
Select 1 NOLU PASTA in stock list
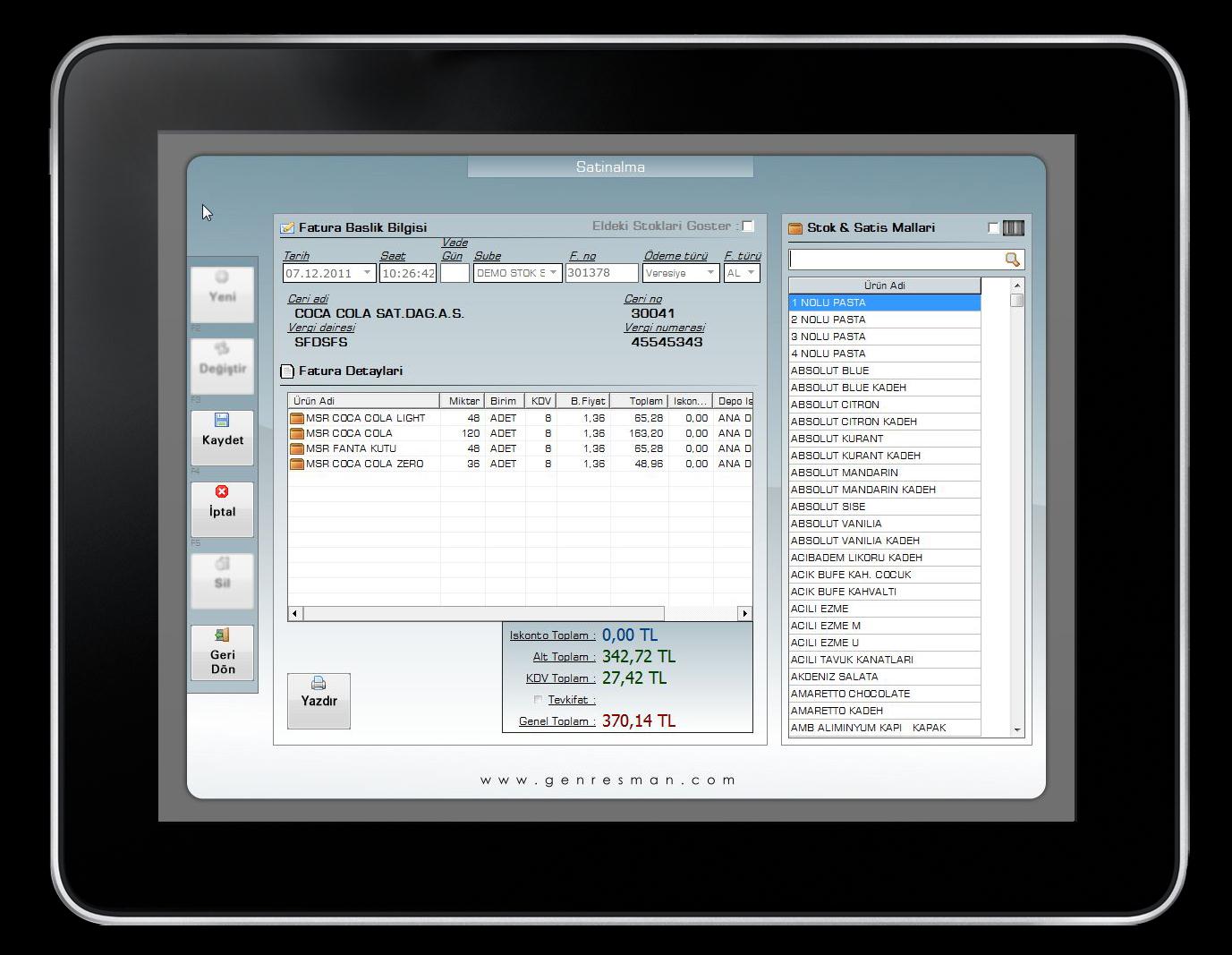click(885, 303)
